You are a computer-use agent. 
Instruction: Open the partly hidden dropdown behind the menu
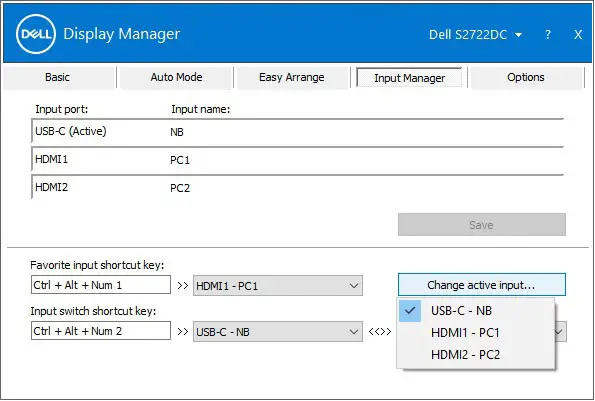(560, 332)
